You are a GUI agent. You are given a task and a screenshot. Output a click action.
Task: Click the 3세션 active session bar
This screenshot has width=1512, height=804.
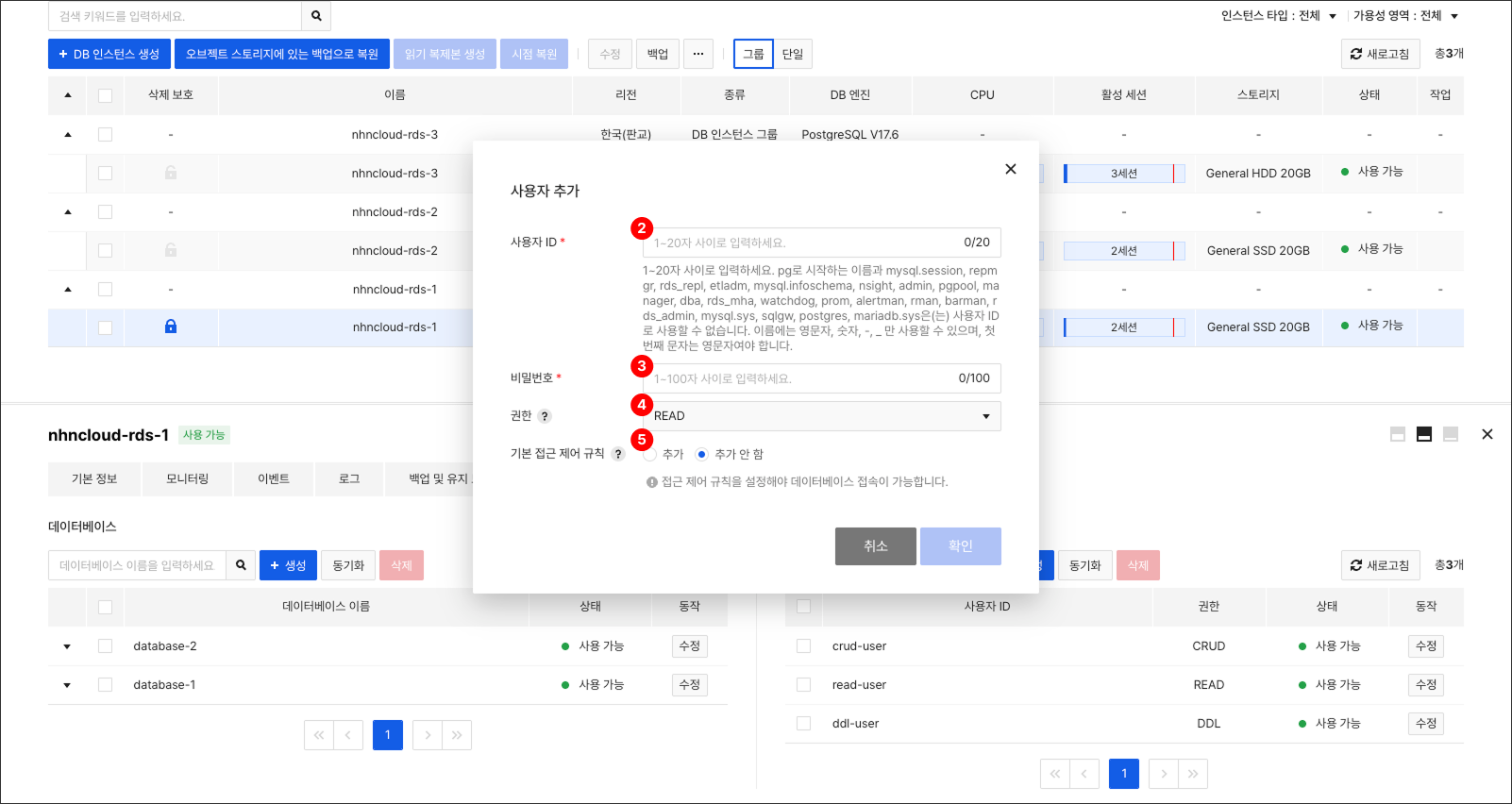(x=1124, y=174)
